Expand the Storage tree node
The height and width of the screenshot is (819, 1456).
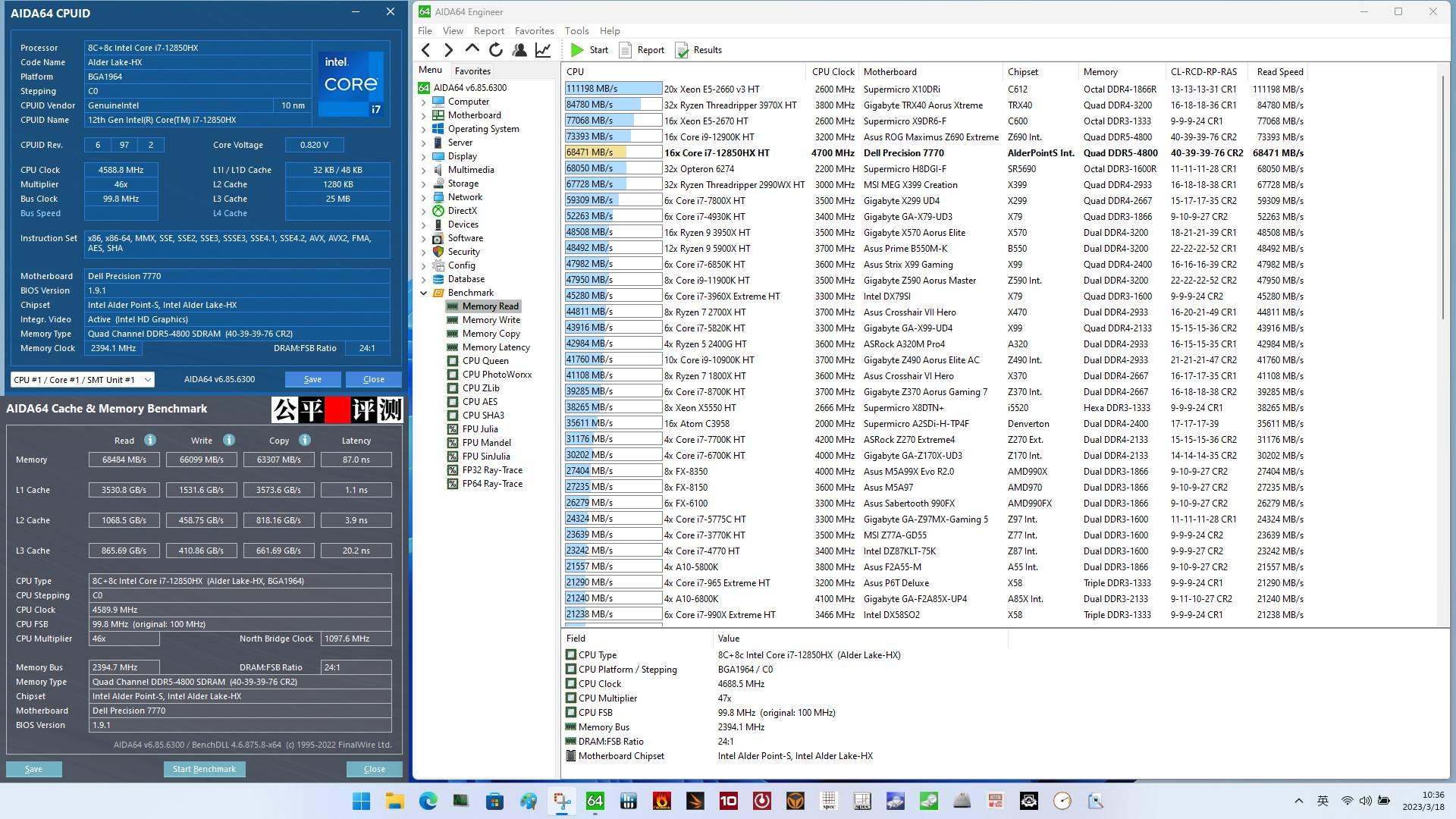424,184
